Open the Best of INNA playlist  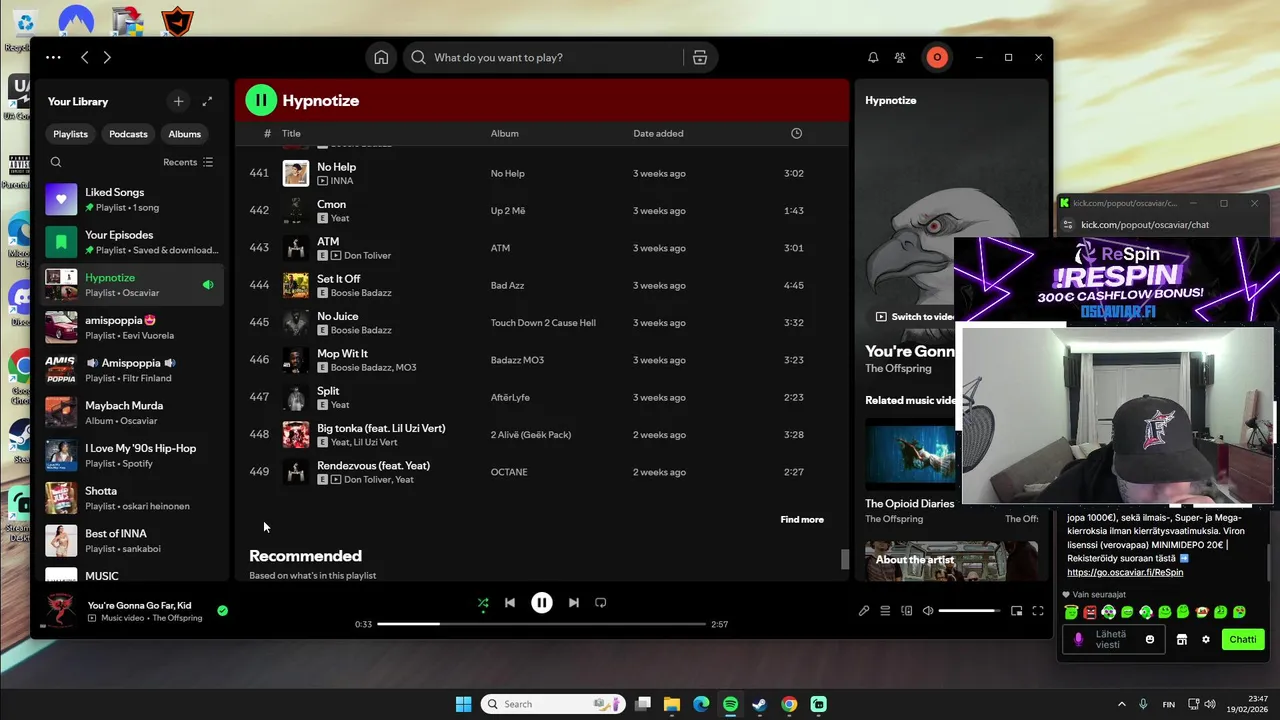click(x=133, y=541)
